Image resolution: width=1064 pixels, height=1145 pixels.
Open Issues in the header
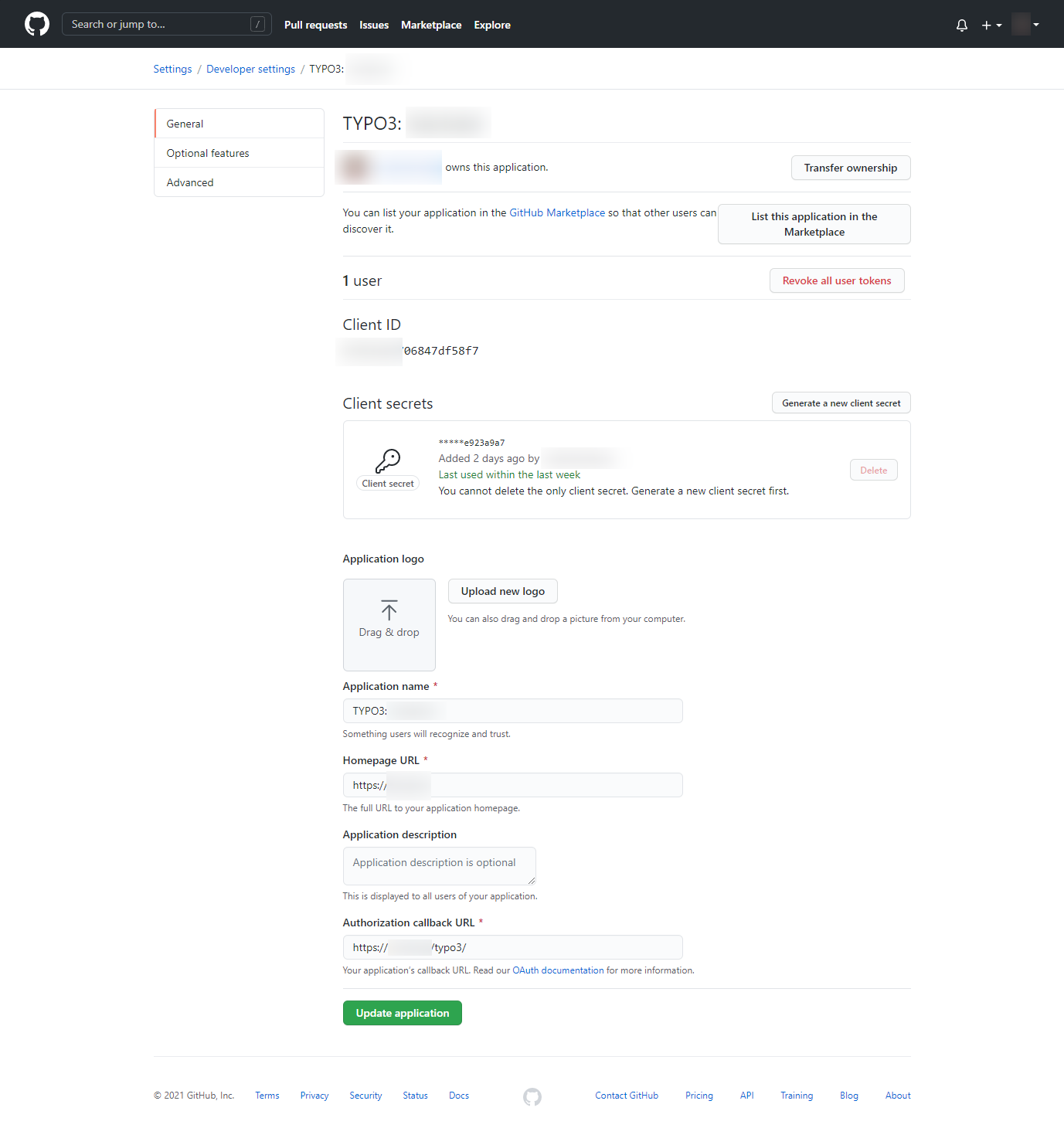pos(374,25)
